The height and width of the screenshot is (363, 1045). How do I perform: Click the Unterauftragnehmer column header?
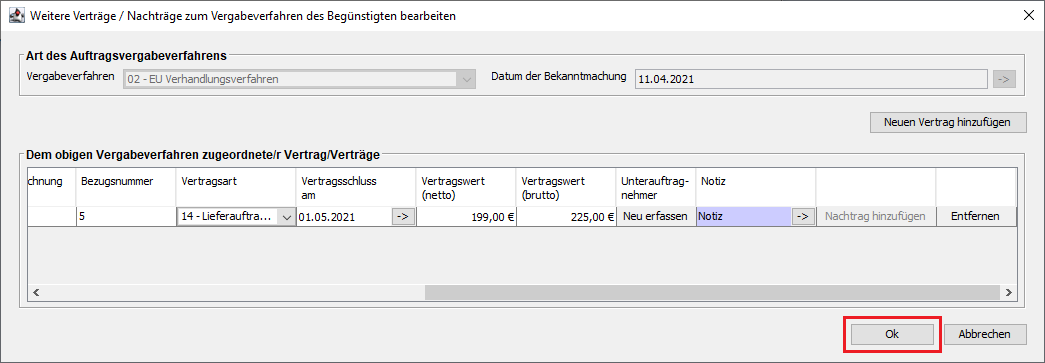tap(656, 187)
